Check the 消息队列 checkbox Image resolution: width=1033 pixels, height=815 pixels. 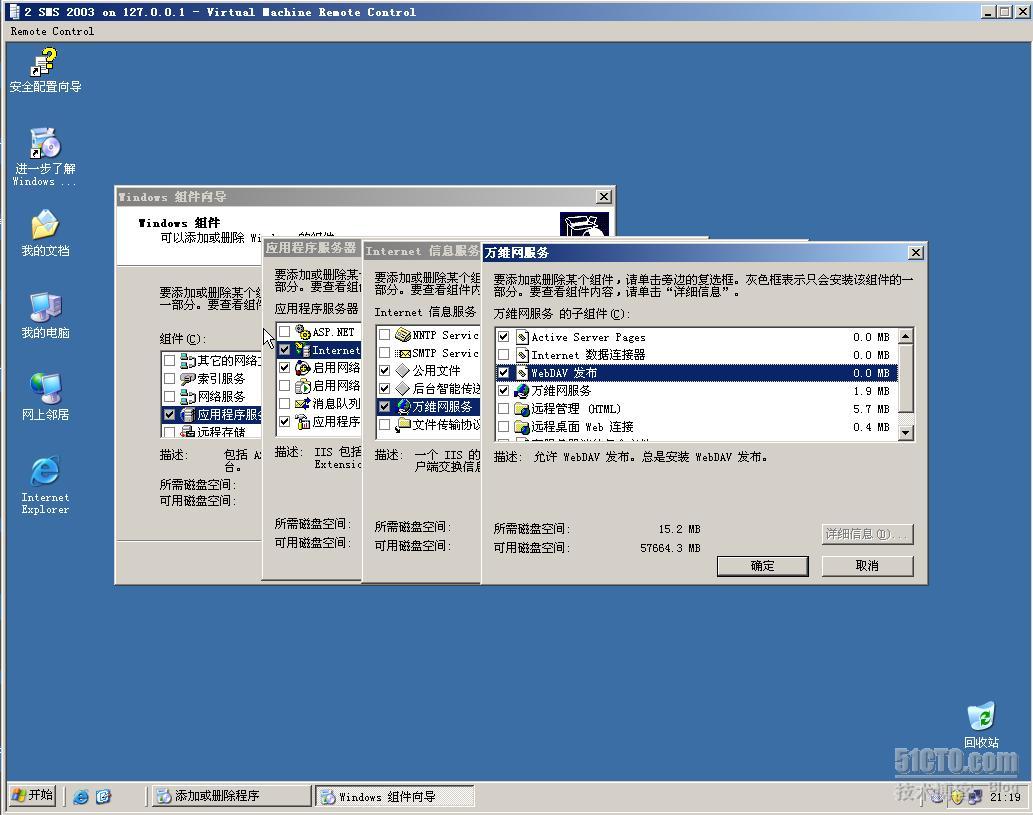(284, 403)
